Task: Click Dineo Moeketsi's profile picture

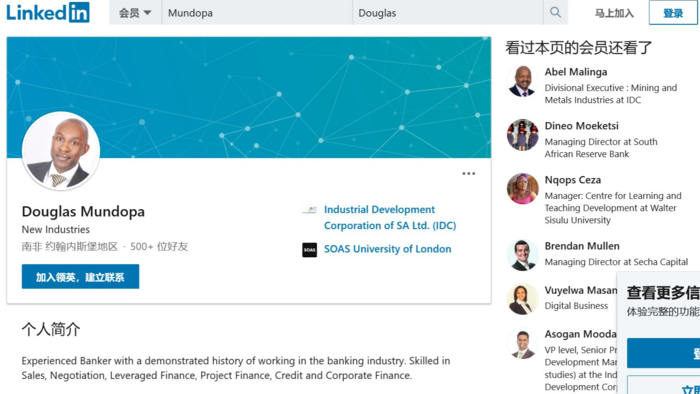Action: [x=522, y=135]
